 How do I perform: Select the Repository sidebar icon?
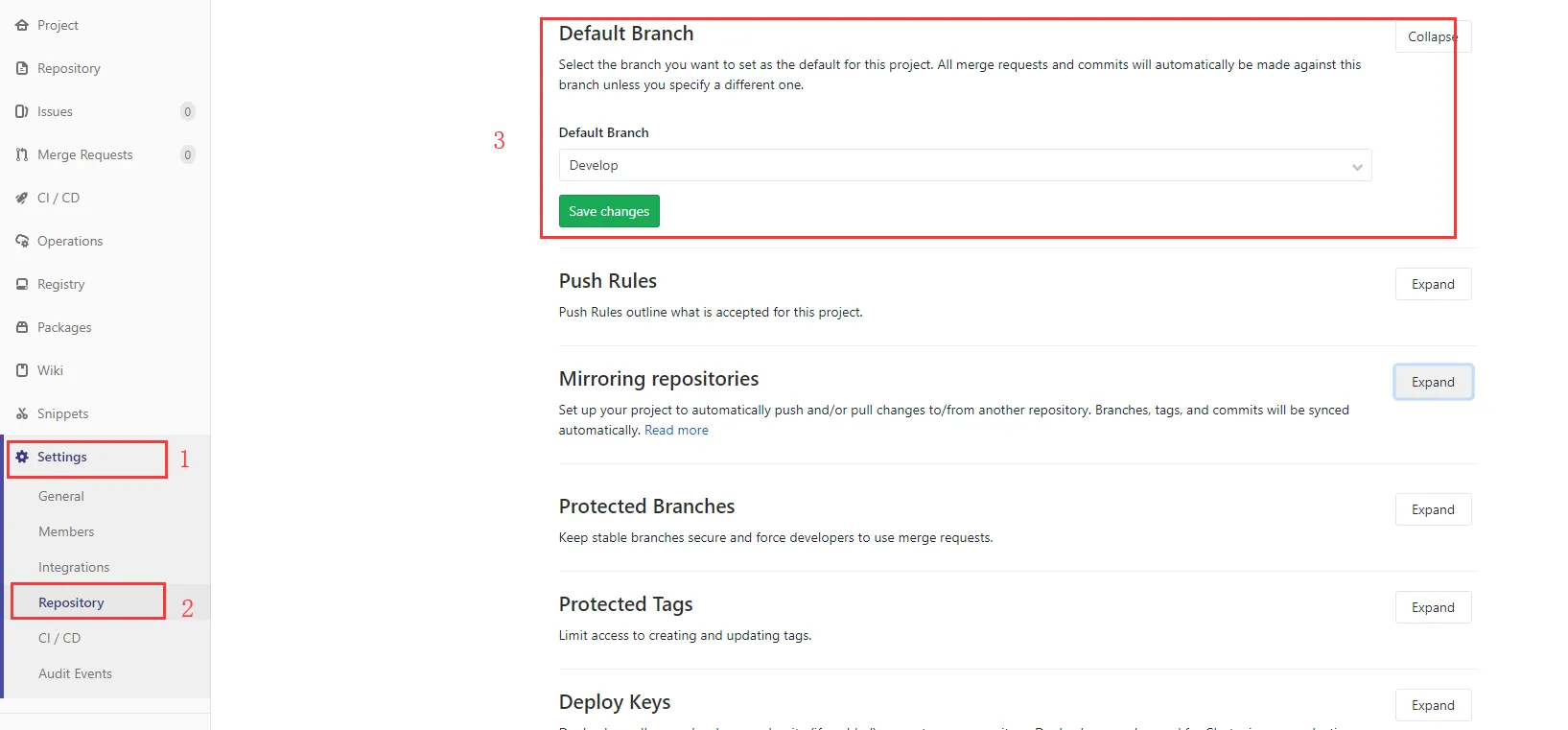(68, 68)
